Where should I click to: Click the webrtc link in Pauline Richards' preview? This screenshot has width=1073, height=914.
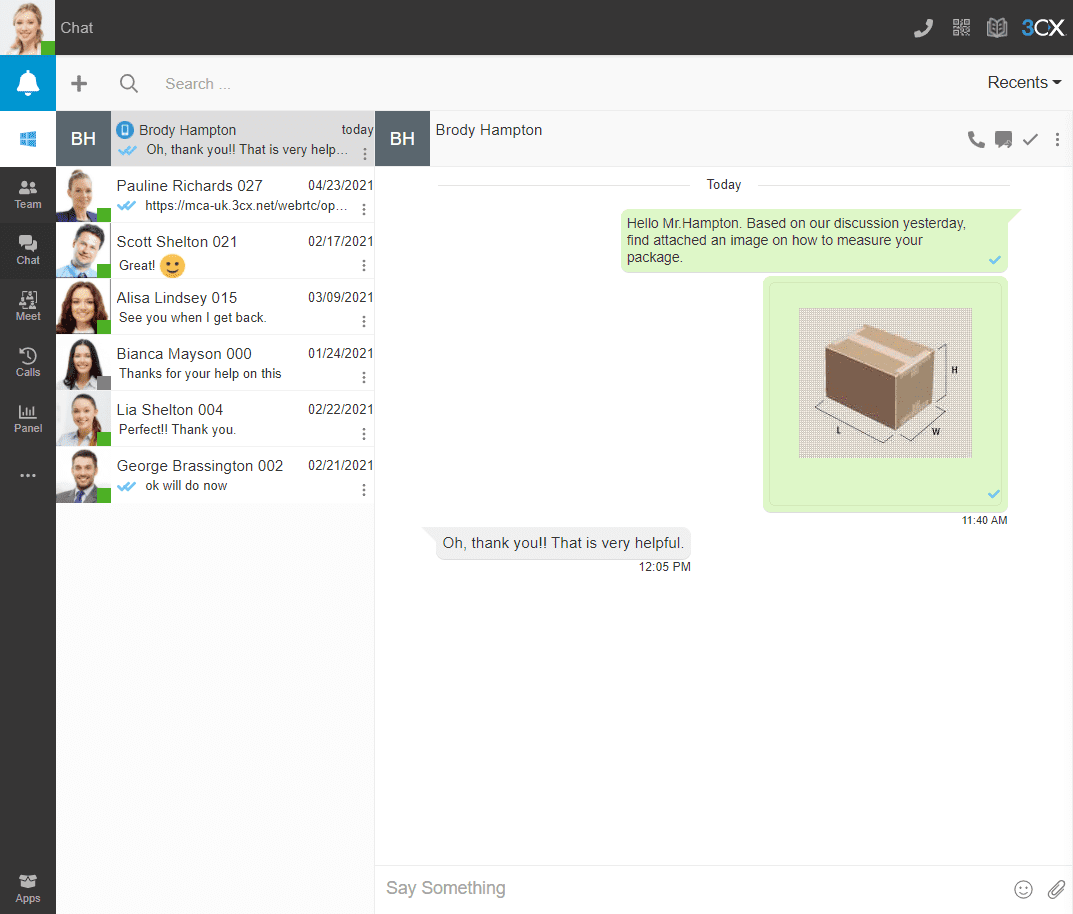click(245, 207)
